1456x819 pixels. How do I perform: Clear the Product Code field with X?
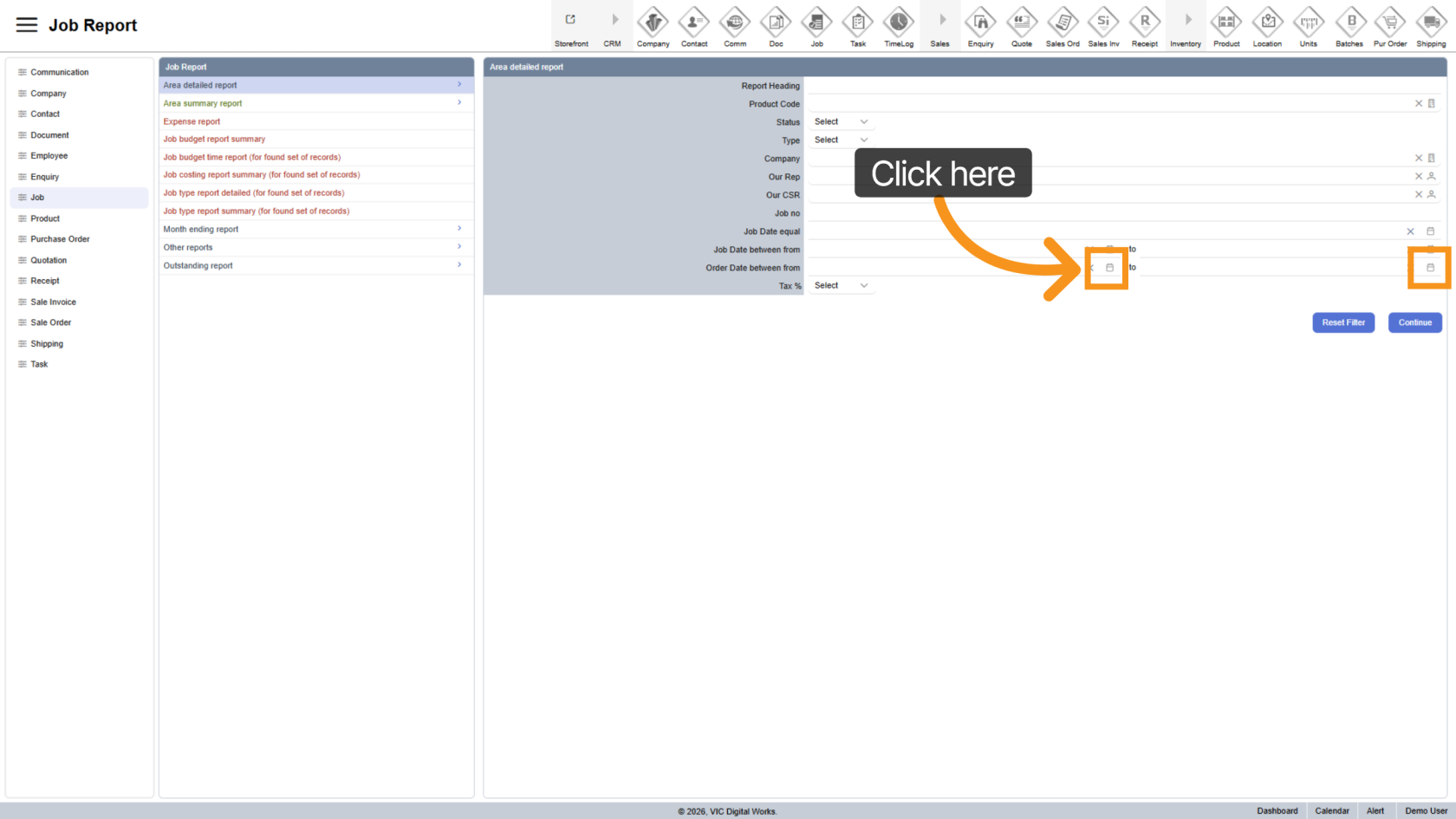pyautogui.click(x=1419, y=104)
